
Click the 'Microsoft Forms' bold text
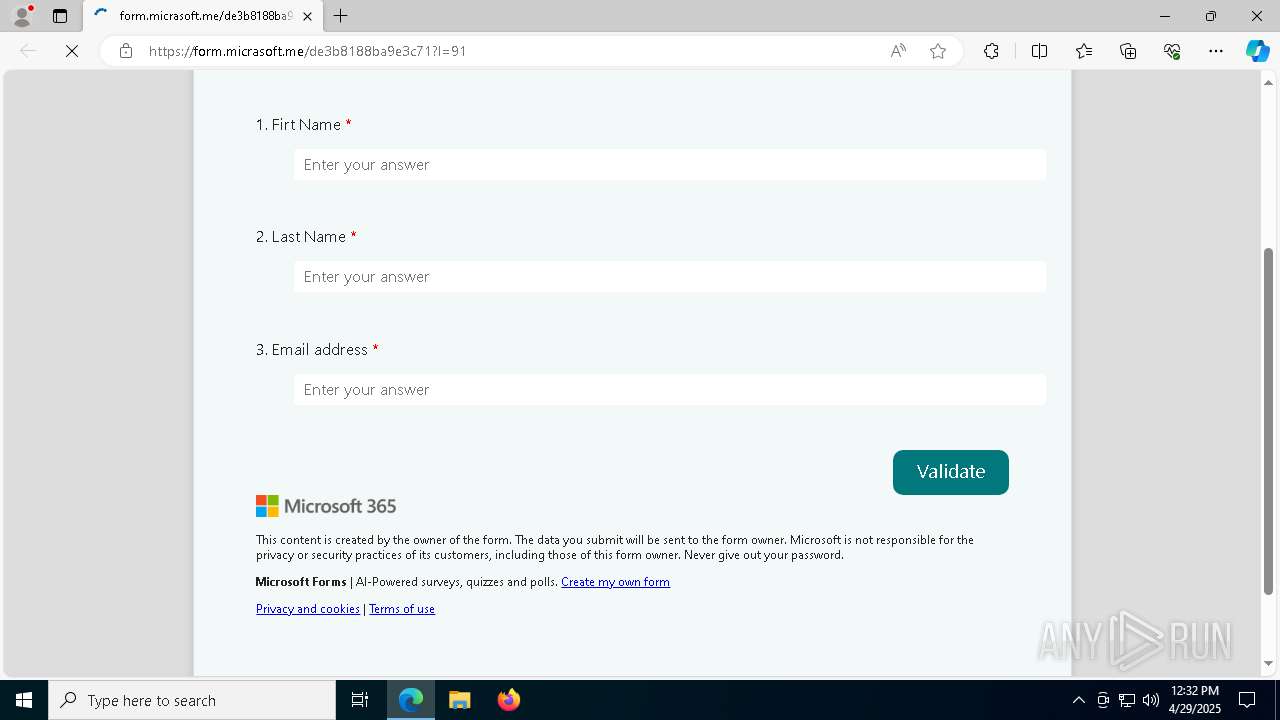[301, 582]
